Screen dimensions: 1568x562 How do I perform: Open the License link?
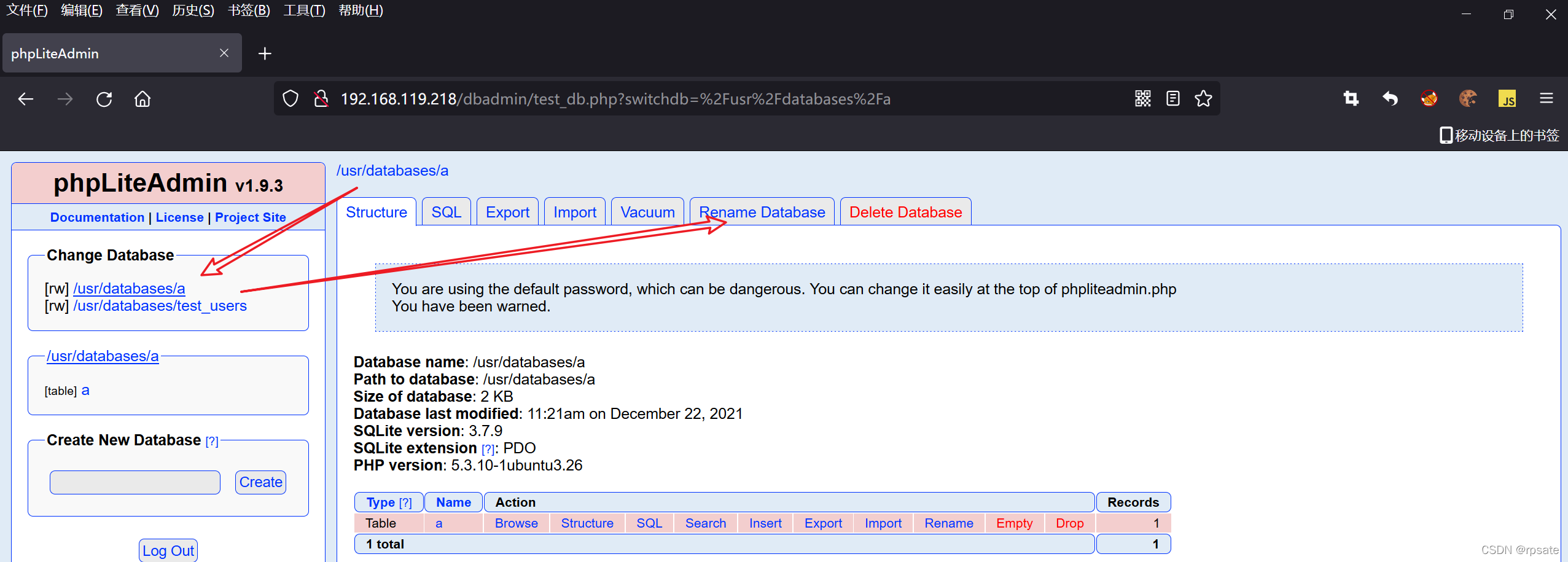coord(179,217)
